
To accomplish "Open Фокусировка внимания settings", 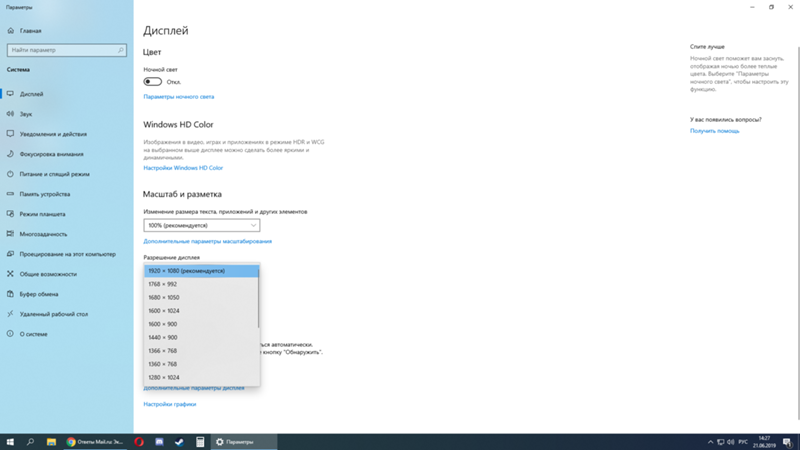I will (x=51, y=154).
